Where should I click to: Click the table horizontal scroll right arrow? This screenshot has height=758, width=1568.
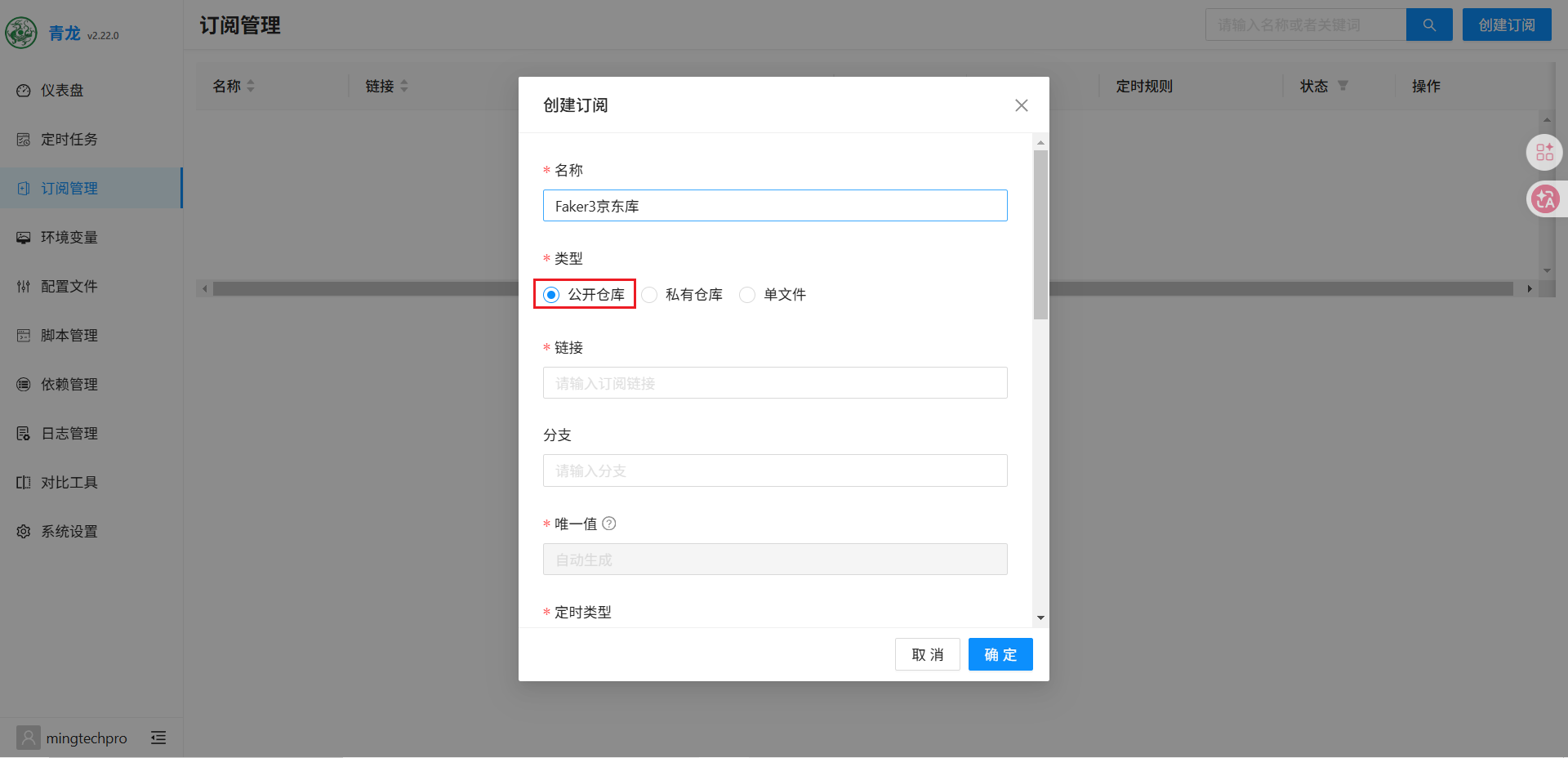(1530, 288)
